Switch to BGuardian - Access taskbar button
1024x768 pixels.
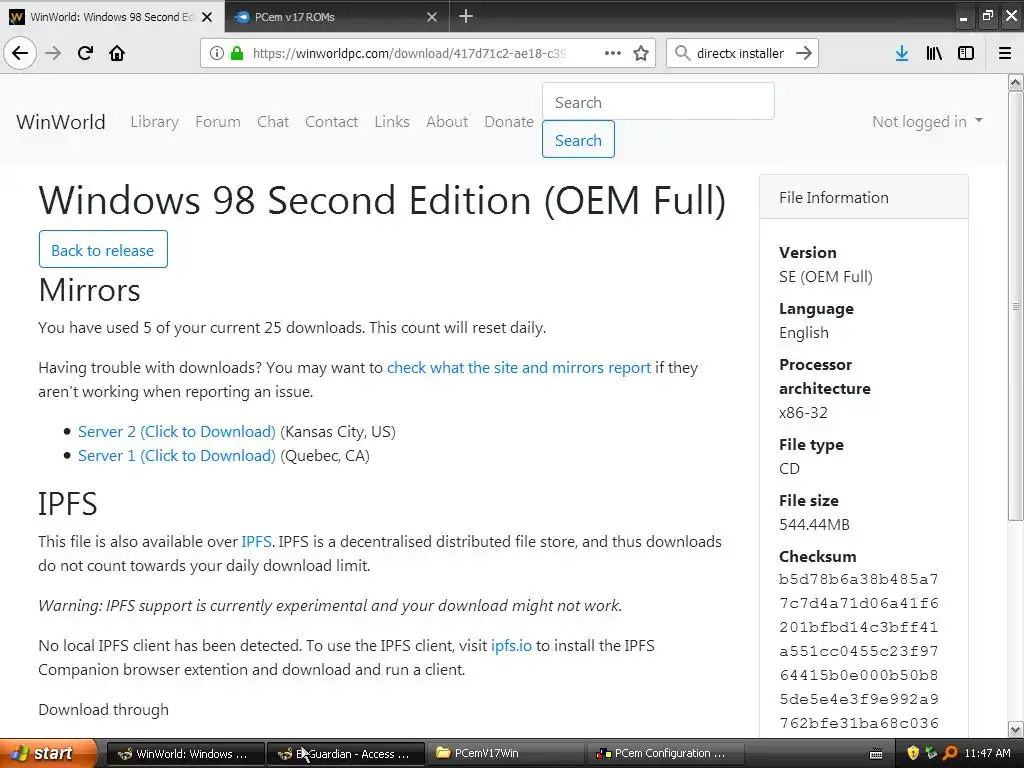tap(347, 754)
